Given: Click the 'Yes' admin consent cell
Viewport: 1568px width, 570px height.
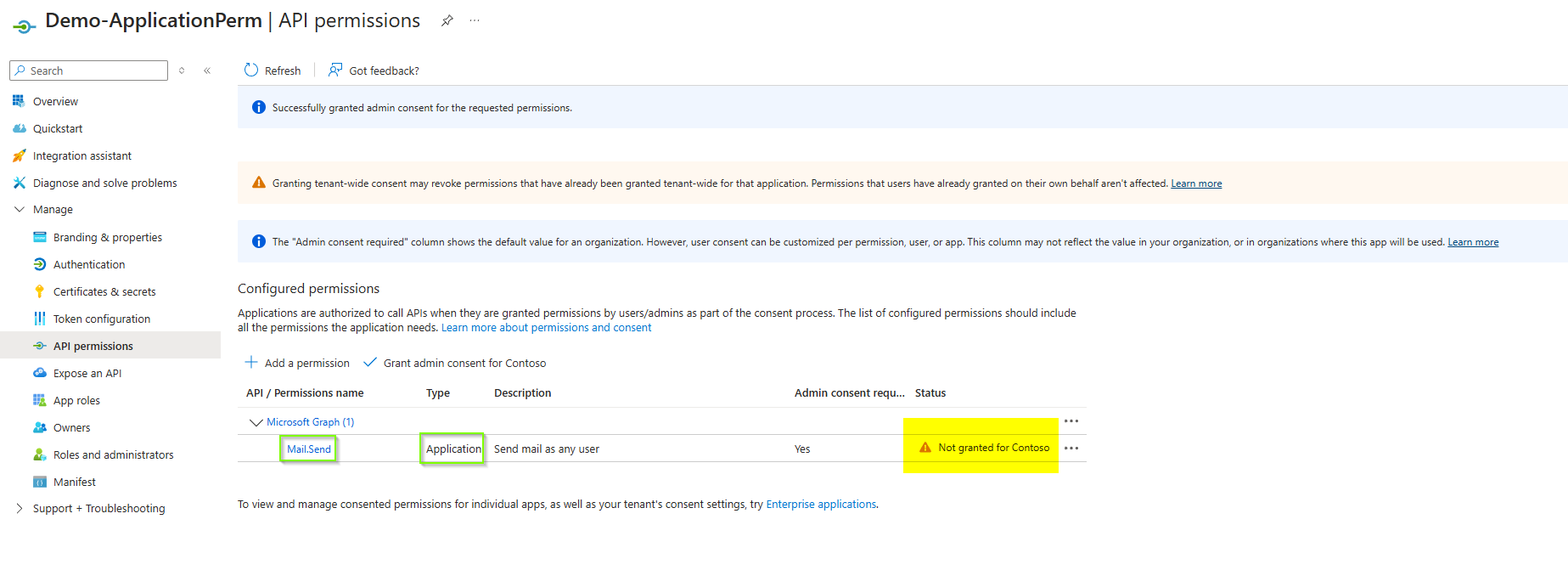Looking at the screenshot, I should point(802,449).
